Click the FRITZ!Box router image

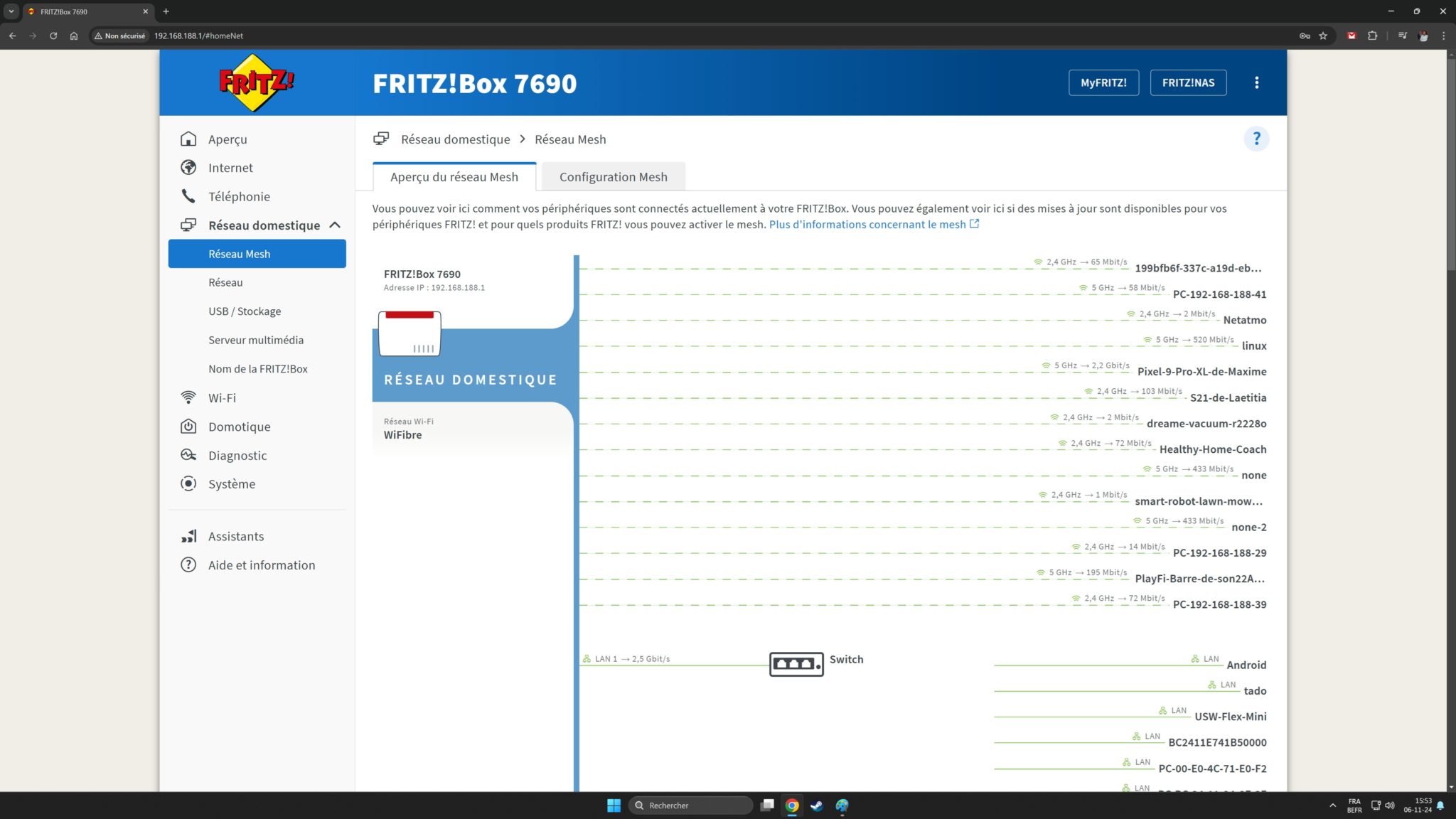[409, 333]
